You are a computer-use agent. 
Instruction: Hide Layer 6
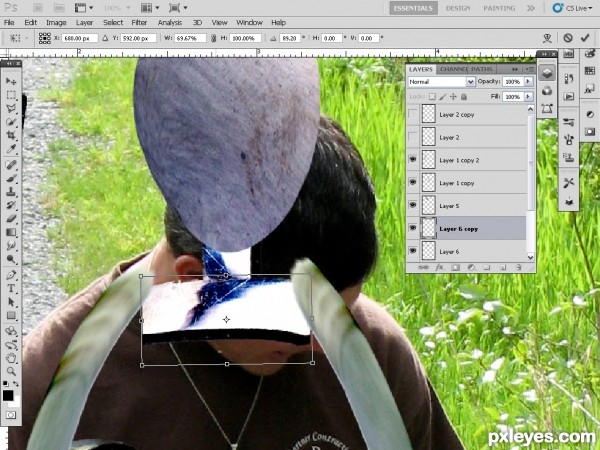(x=413, y=251)
